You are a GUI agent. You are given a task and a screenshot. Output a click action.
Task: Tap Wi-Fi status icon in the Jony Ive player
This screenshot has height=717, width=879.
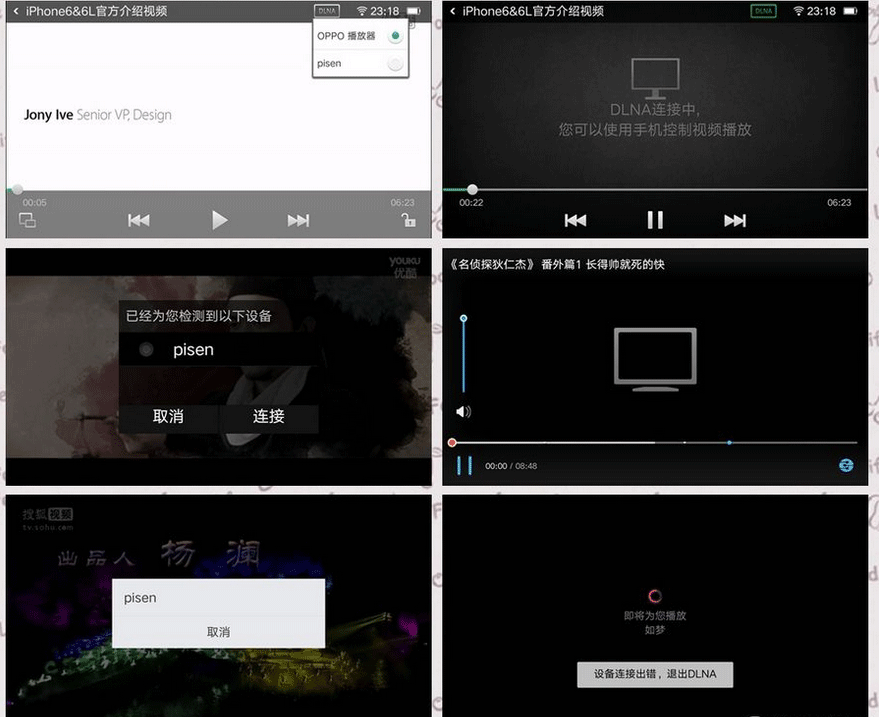click(x=362, y=11)
